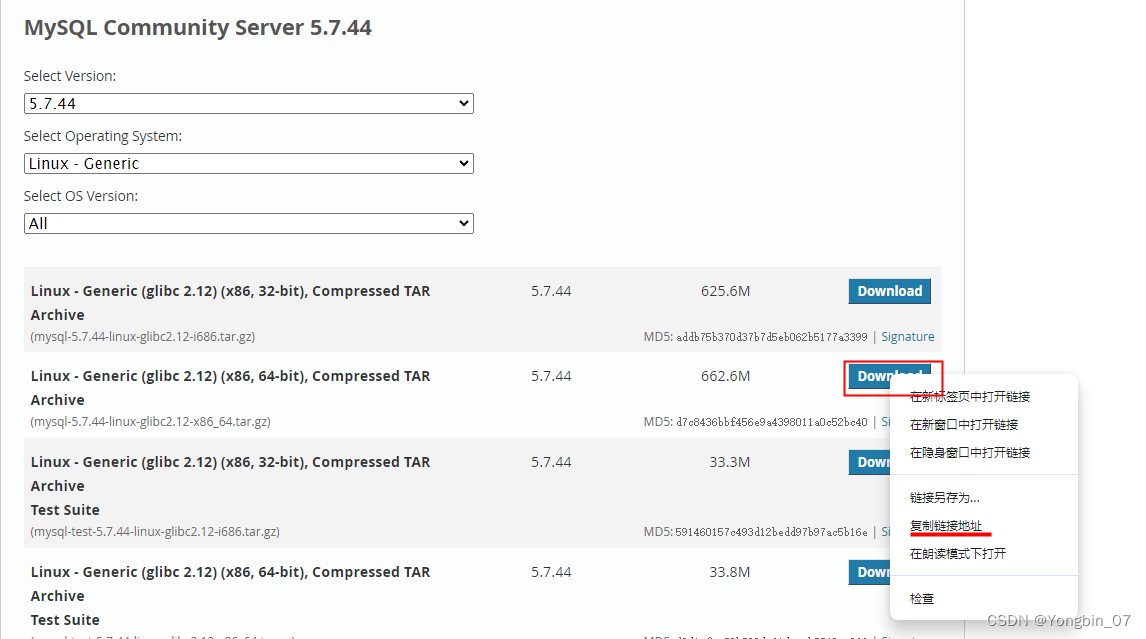Click filename mysql-test-5.7.44-linux-glibc2.12-i686.tar.gz
Screen dimensions: 1146x639
tap(155, 532)
